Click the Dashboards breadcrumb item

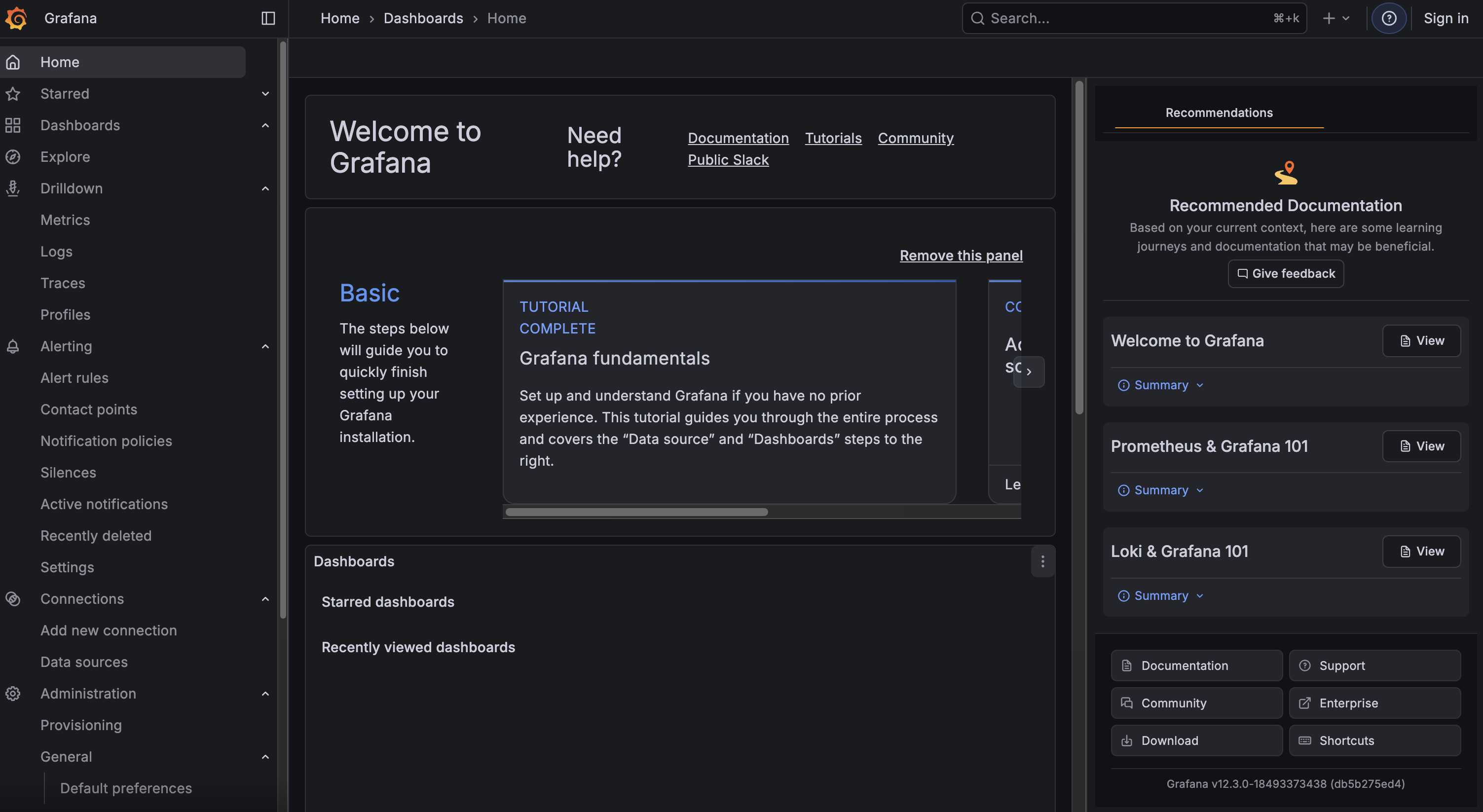click(x=423, y=18)
